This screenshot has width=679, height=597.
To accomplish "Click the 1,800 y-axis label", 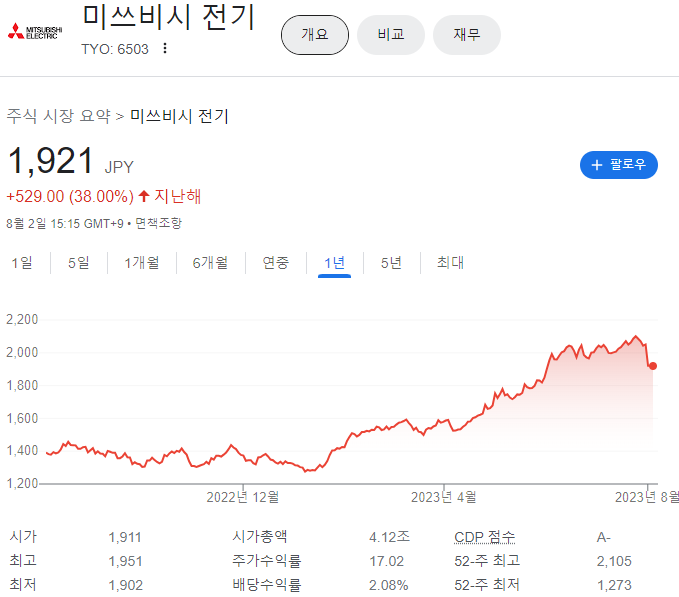I will coord(22,385).
